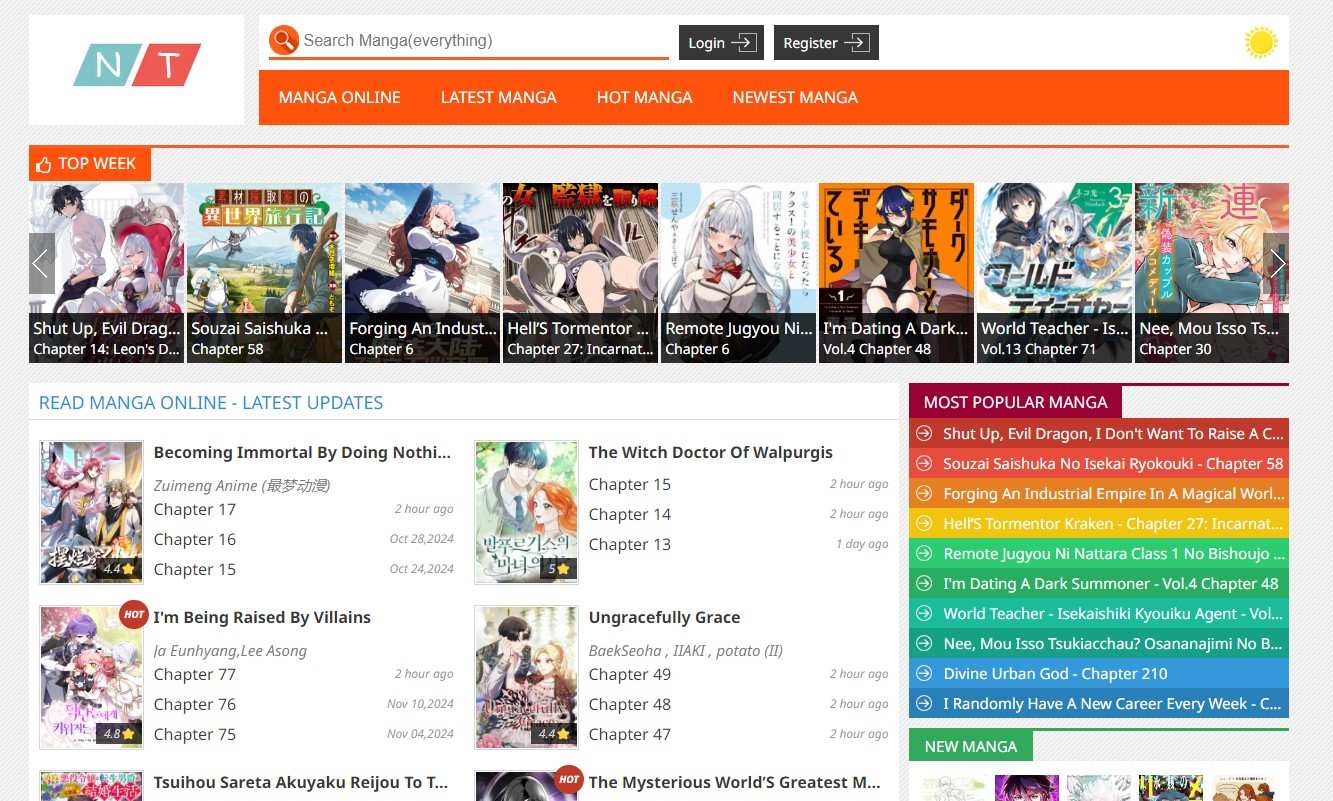This screenshot has width=1333, height=801.
Task: Open I'm Dating A Dark Summoner carousel cover
Action: [x=897, y=272]
